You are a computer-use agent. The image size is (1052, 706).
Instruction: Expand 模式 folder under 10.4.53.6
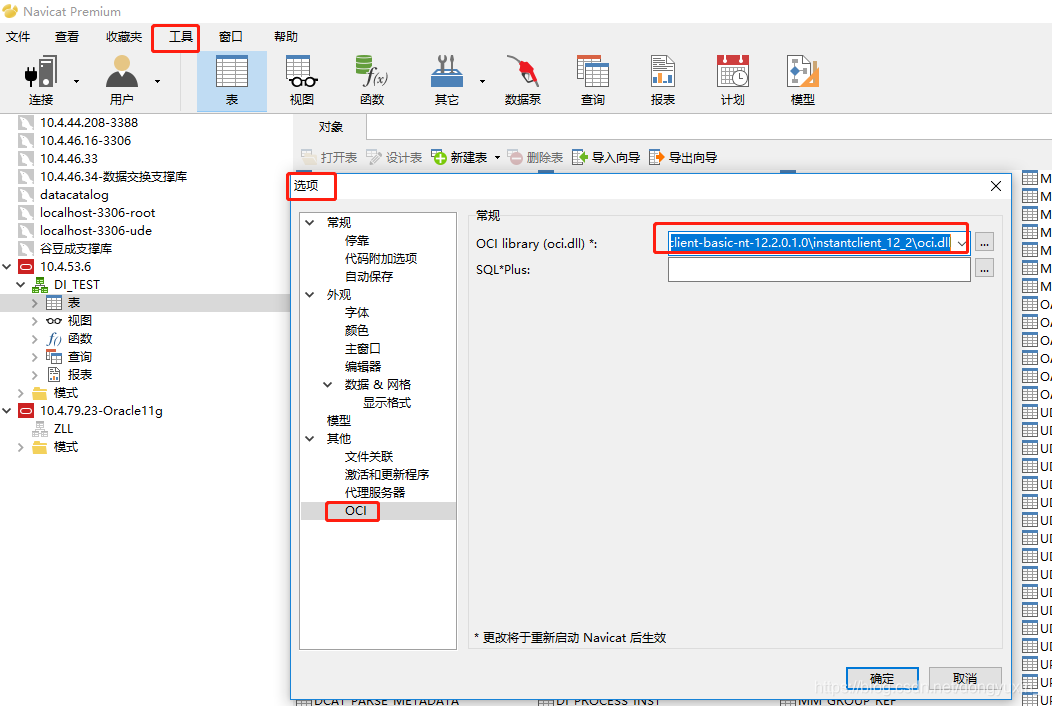pos(21,393)
